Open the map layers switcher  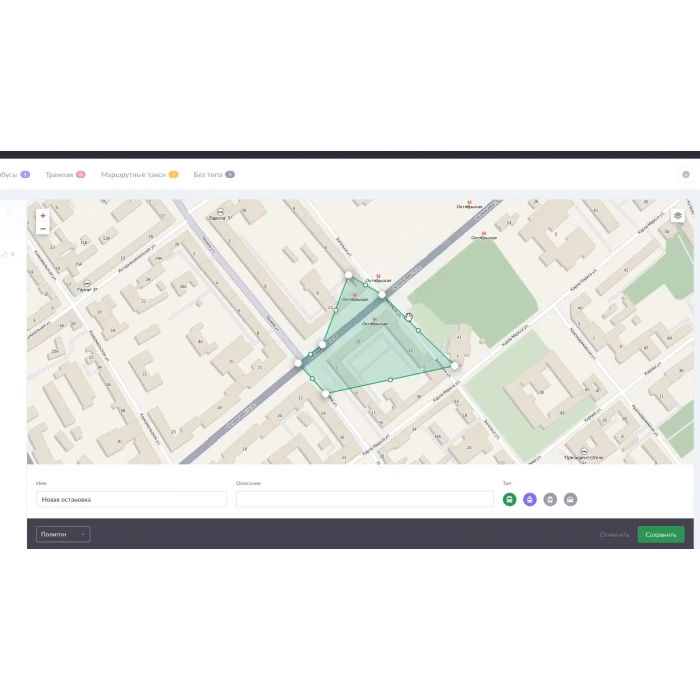tap(677, 215)
